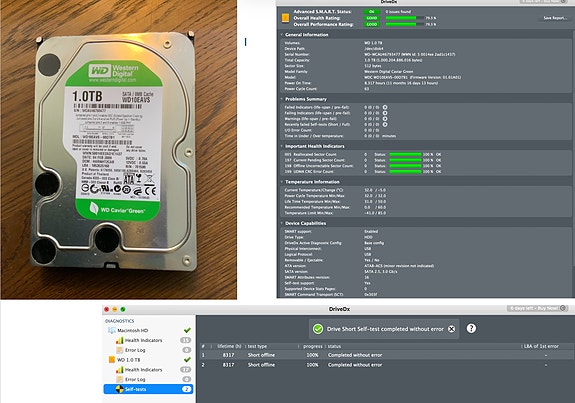Click green success check icon in self-test banner
This screenshot has height=403, width=575.
[318, 329]
